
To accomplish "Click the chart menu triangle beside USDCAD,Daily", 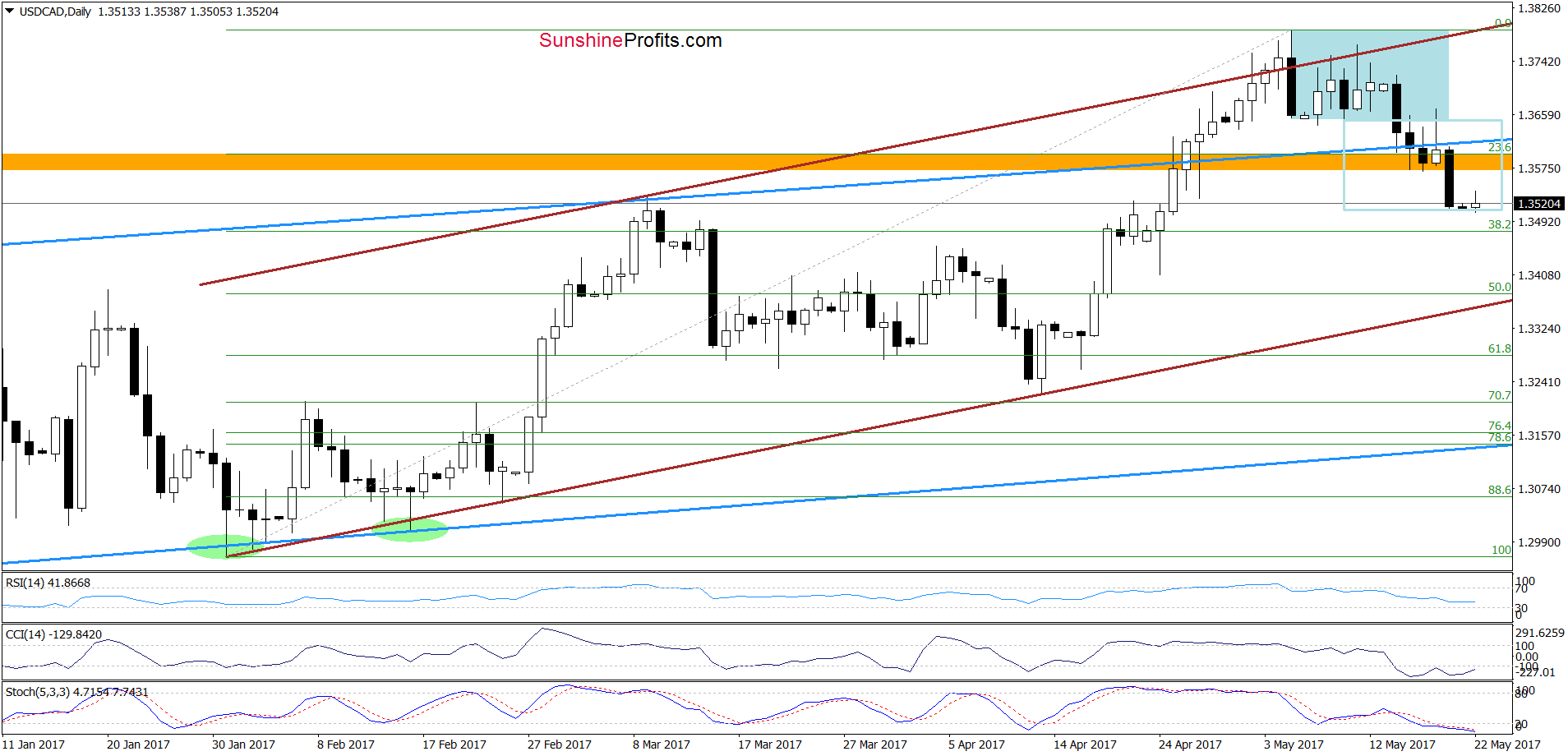I will (x=10, y=12).
